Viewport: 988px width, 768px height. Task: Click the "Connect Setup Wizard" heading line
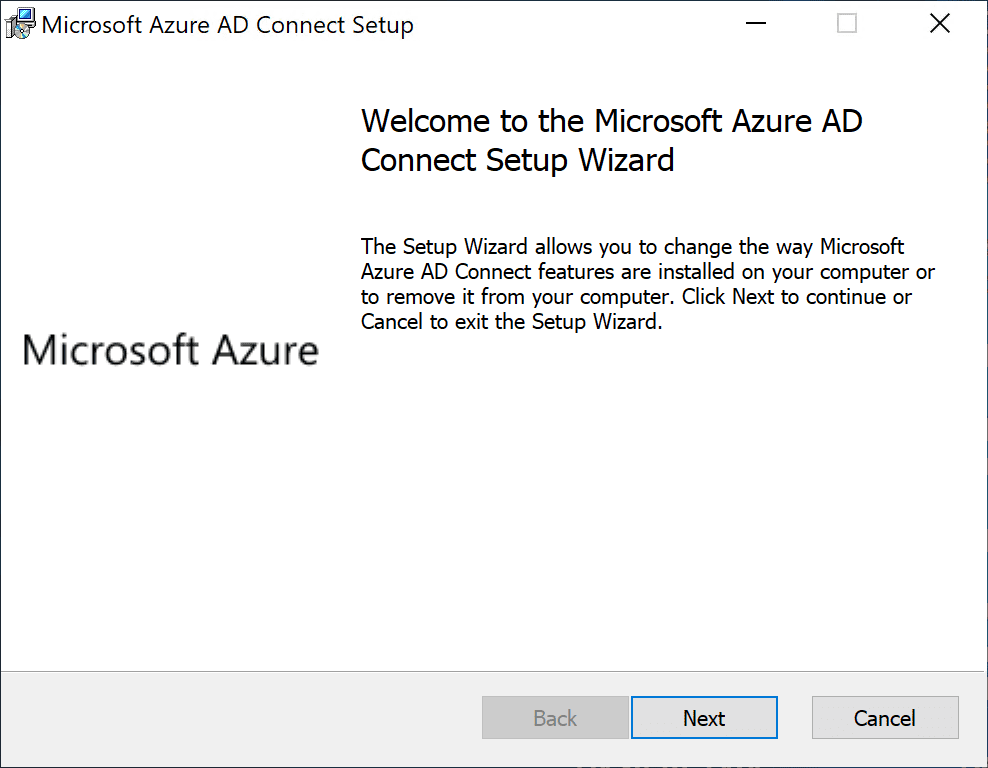[x=517, y=160]
